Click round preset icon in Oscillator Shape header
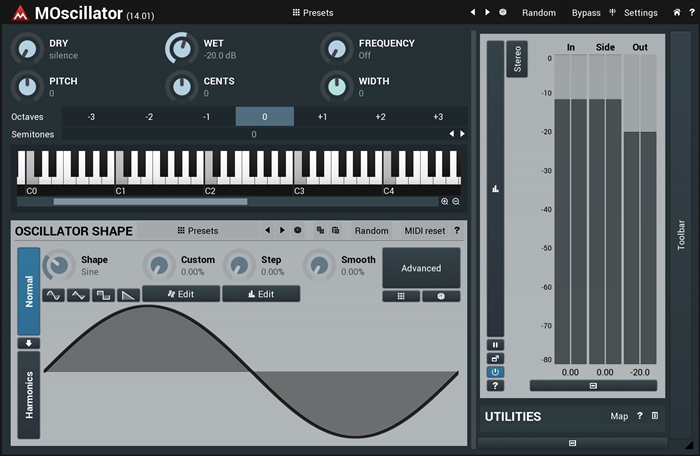This screenshot has width=700, height=456. (x=297, y=230)
